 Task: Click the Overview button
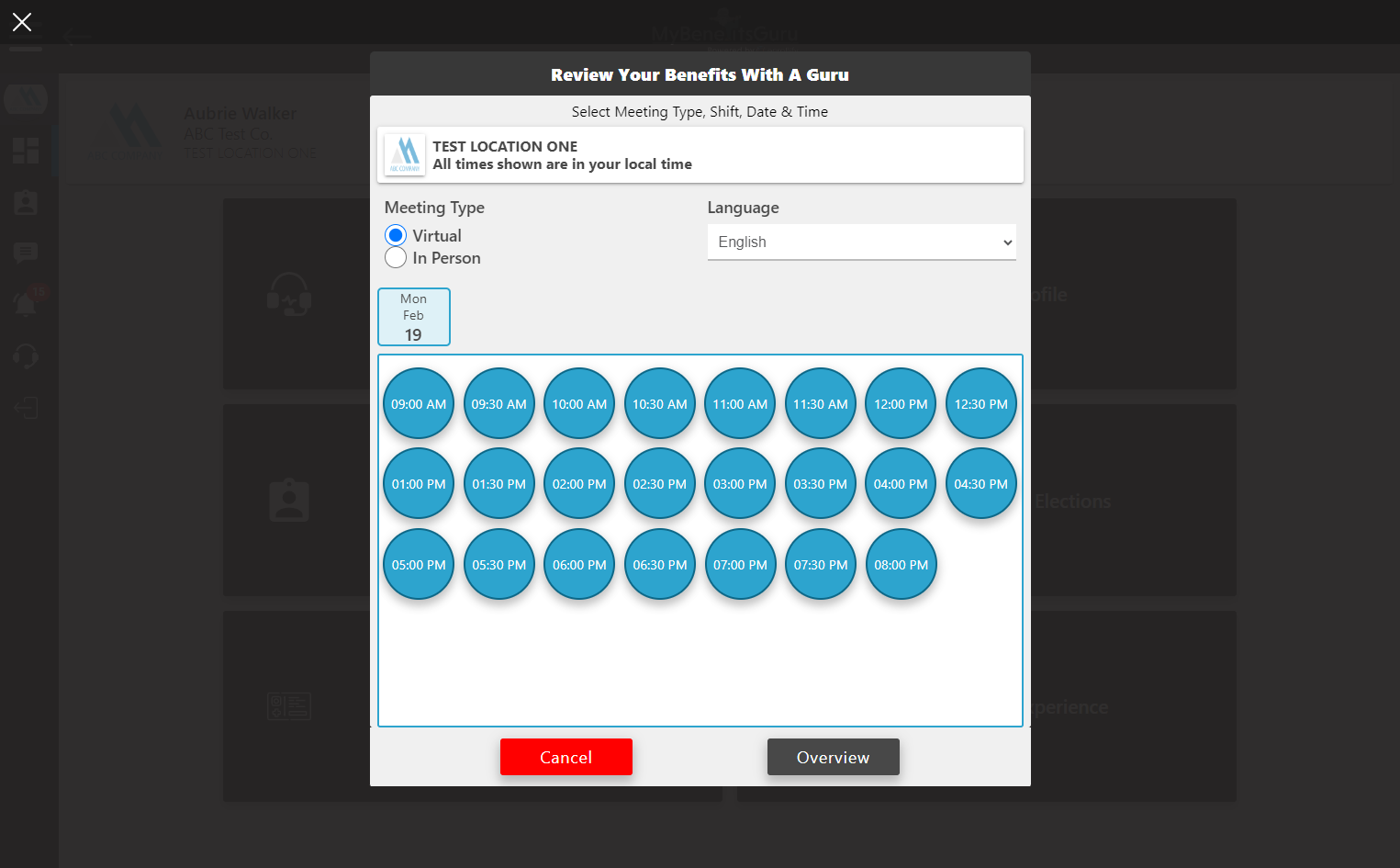click(x=834, y=757)
